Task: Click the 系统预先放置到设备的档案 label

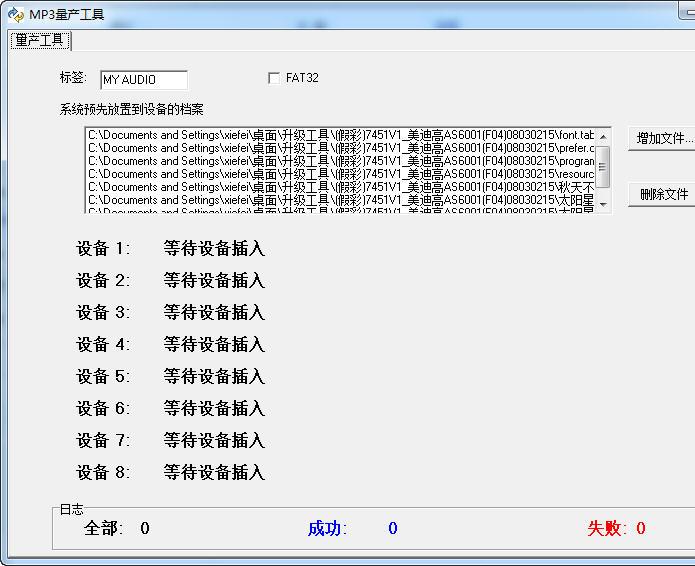Action: click(132, 109)
